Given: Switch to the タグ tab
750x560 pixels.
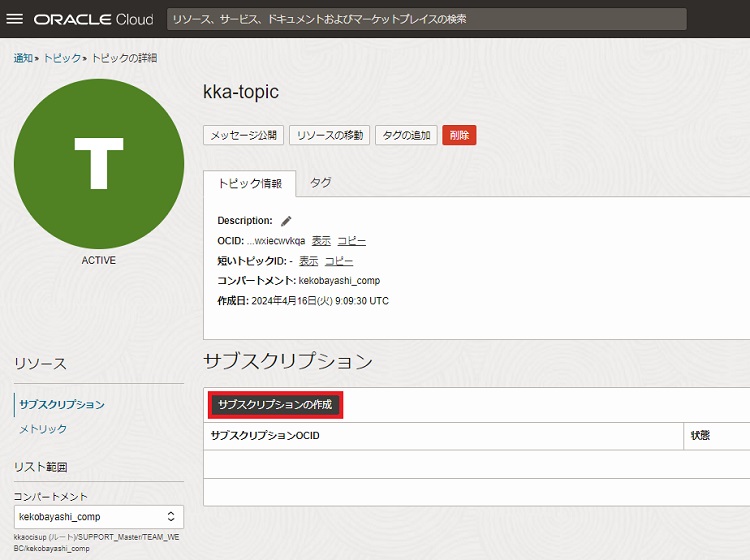Looking at the screenshot, I should [321, 183].
